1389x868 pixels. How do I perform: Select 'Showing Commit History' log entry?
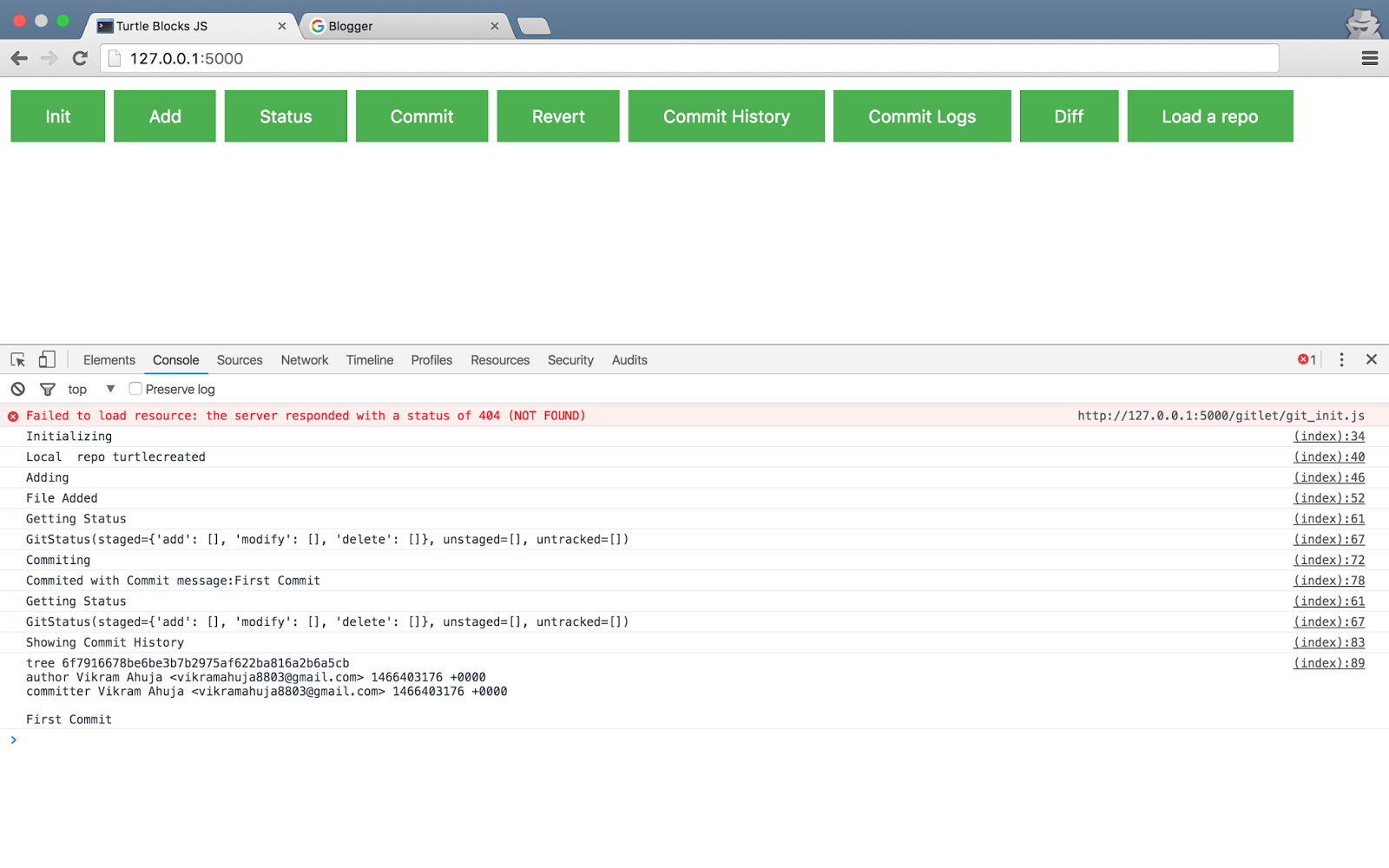point(105,642)
